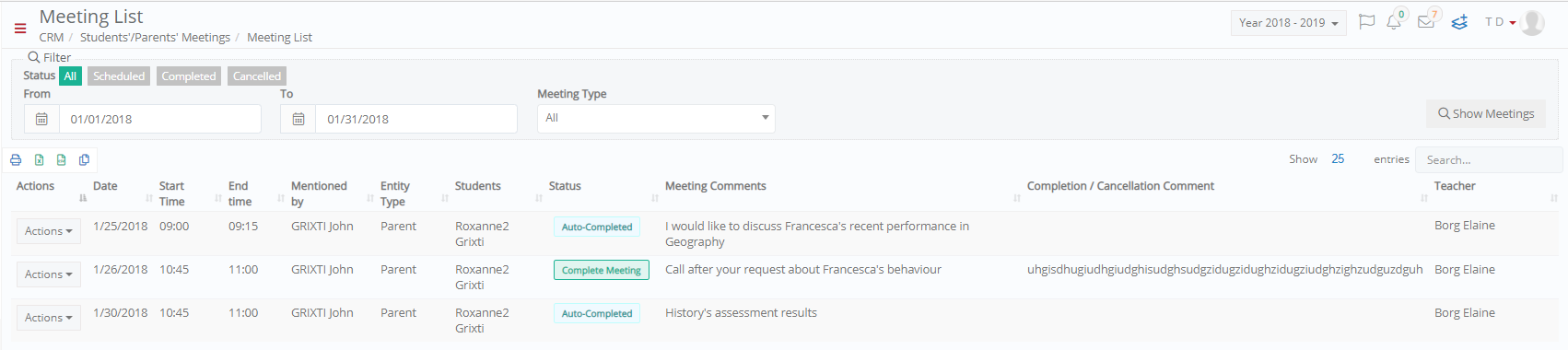
Task: Filter meetings by Cancelled status
Action: pyautogui.click(x=257, y=76)
